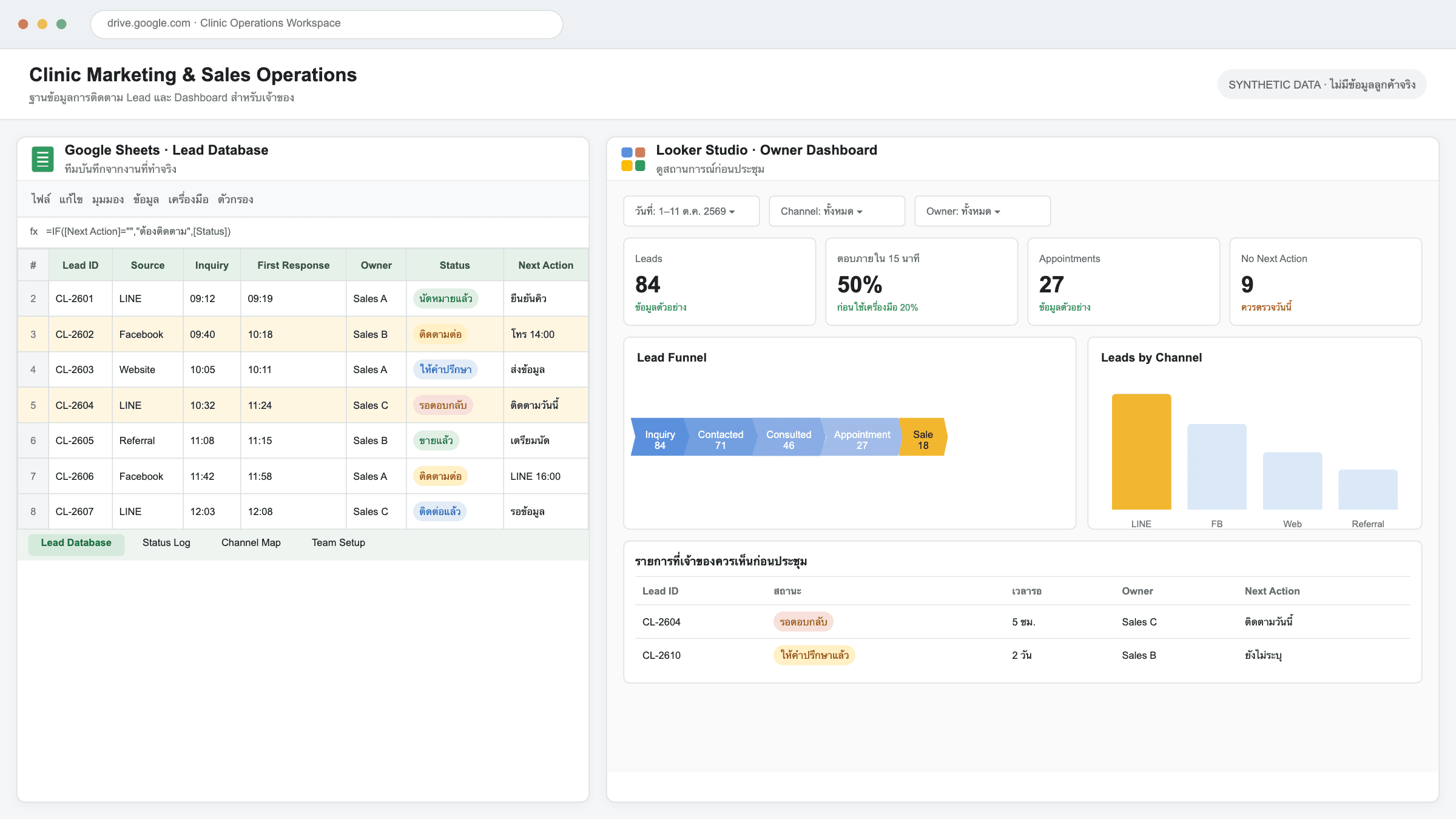Click the ตอบภายใน 15 นาที 50% scorecard
1456x819 pixels.
(922, 281)
